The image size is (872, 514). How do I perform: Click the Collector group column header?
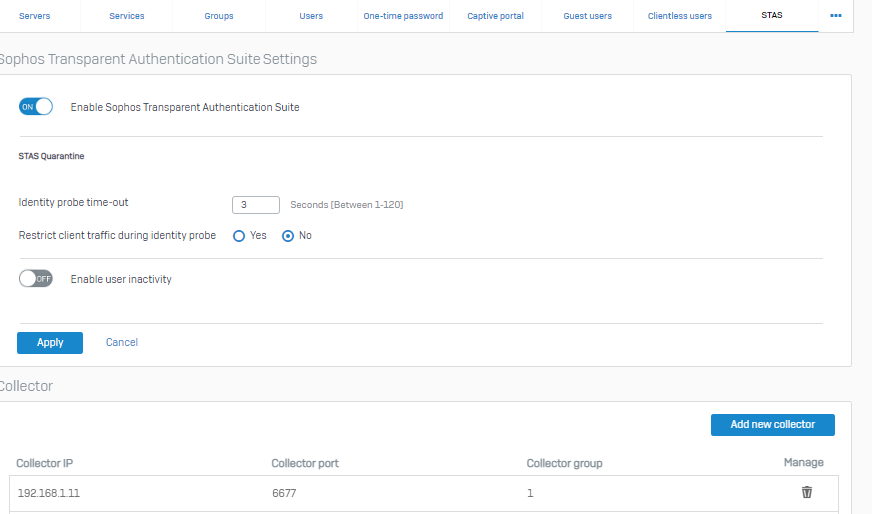[x=564, y=463]
